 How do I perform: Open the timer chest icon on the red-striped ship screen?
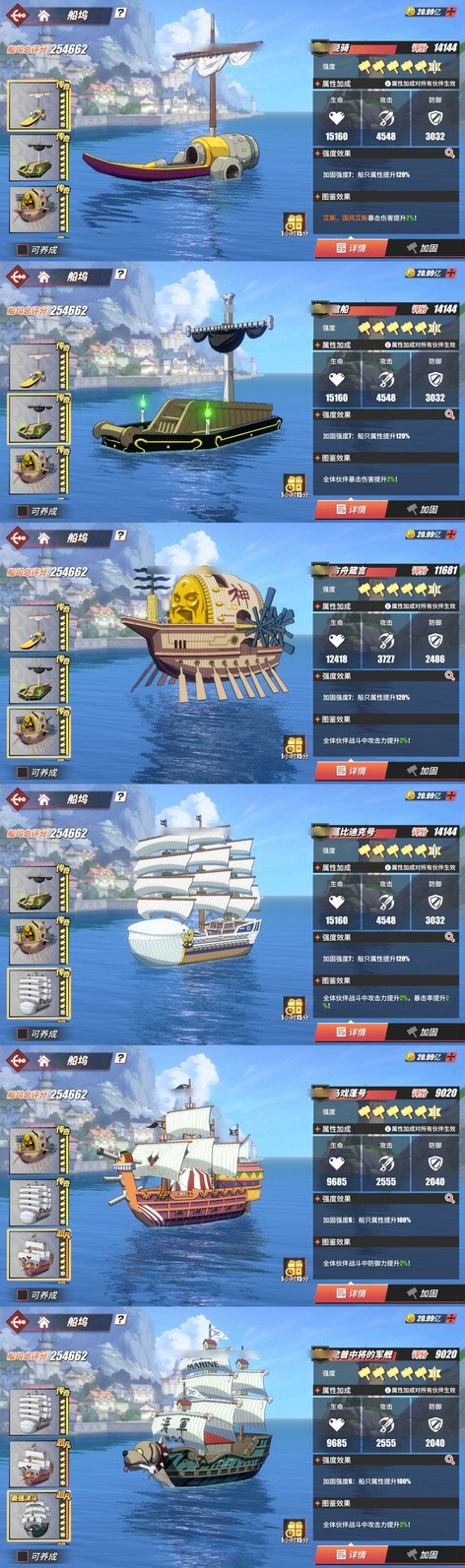(x=295, y=1268)
